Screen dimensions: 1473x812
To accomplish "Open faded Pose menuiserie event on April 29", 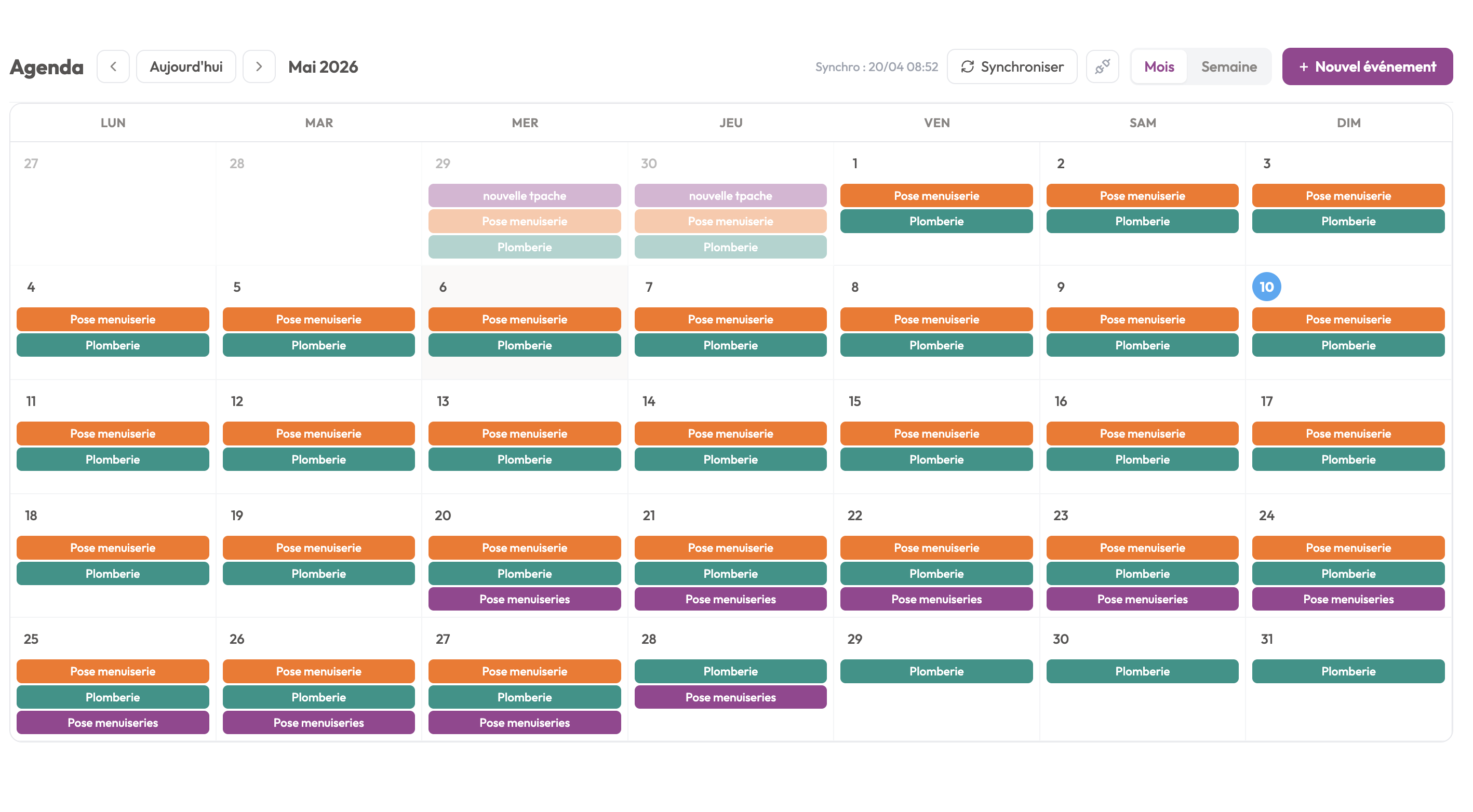I will pos(525,221).
